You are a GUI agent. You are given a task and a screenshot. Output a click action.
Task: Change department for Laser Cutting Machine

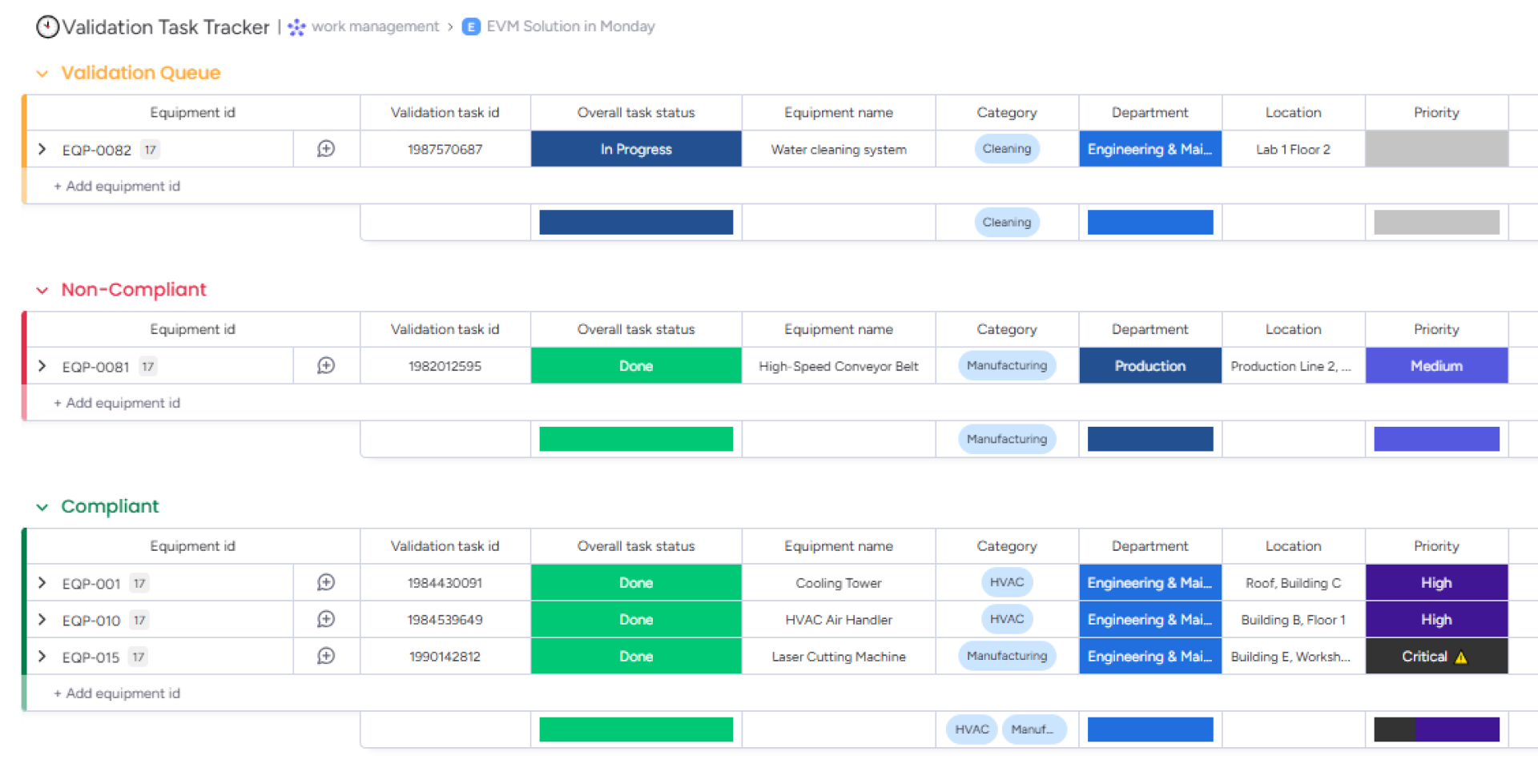(1150, 657)
